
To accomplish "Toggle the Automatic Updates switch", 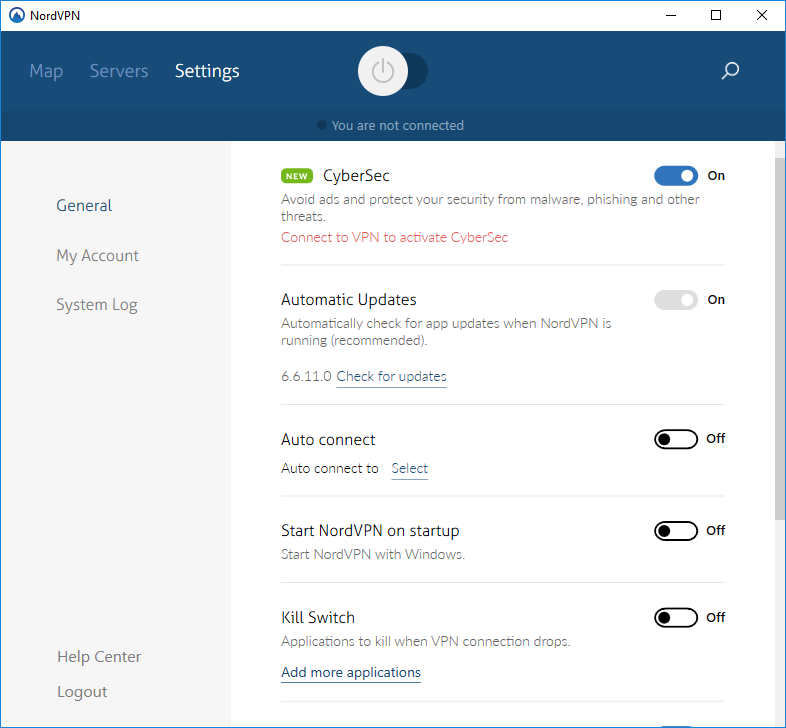I will point(676,300).
